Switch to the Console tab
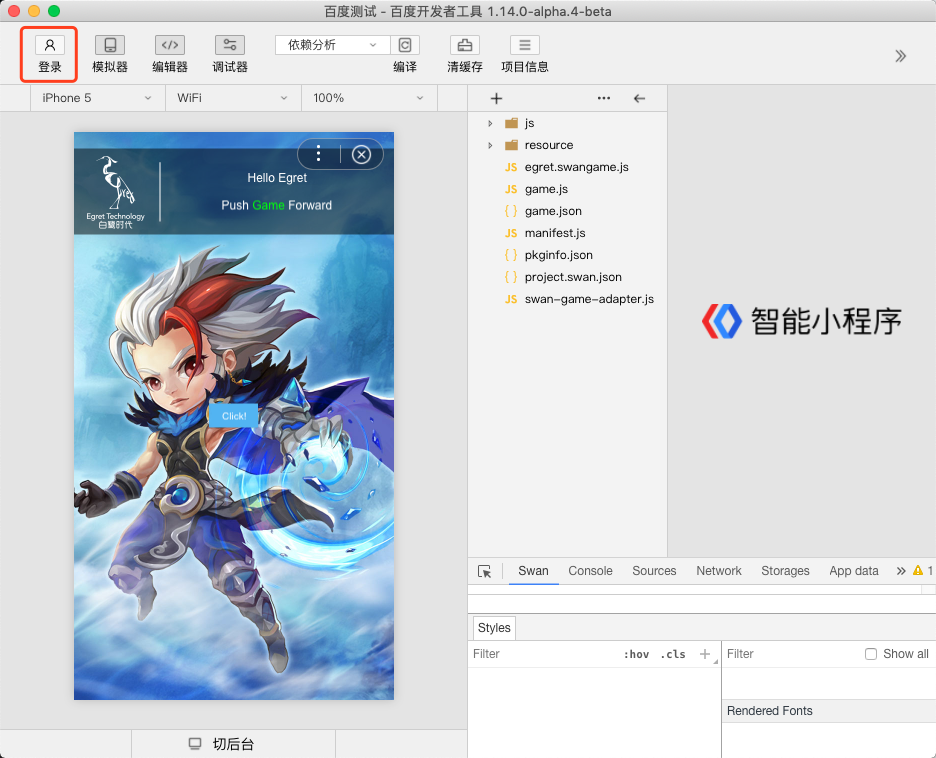Screen dimensions: 936x758 pyautogui.click(x=590, y=571)
